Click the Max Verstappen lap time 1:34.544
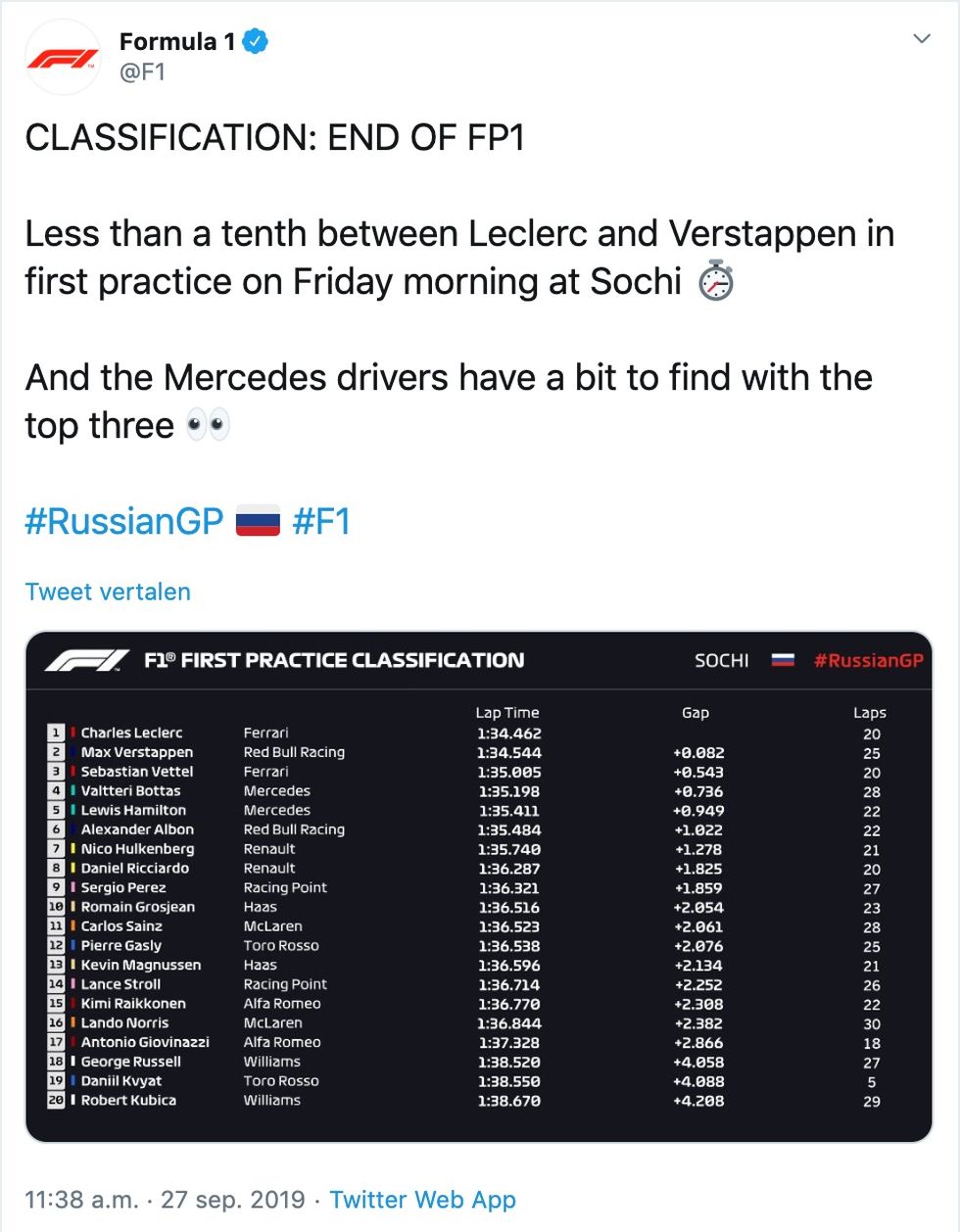This screenshot has width=960, height=1232. point(509,752)
